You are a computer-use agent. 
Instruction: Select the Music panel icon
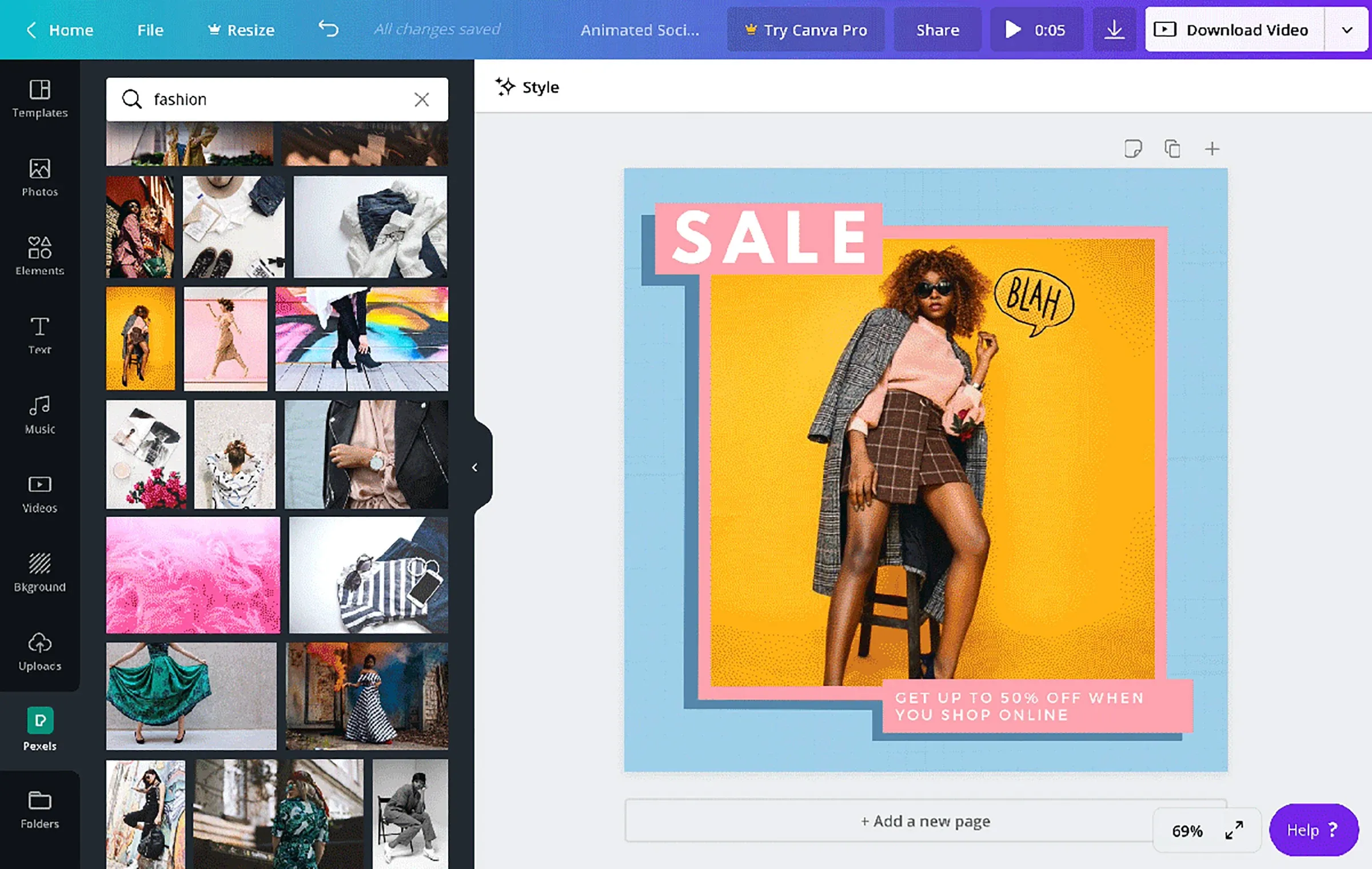40,414
